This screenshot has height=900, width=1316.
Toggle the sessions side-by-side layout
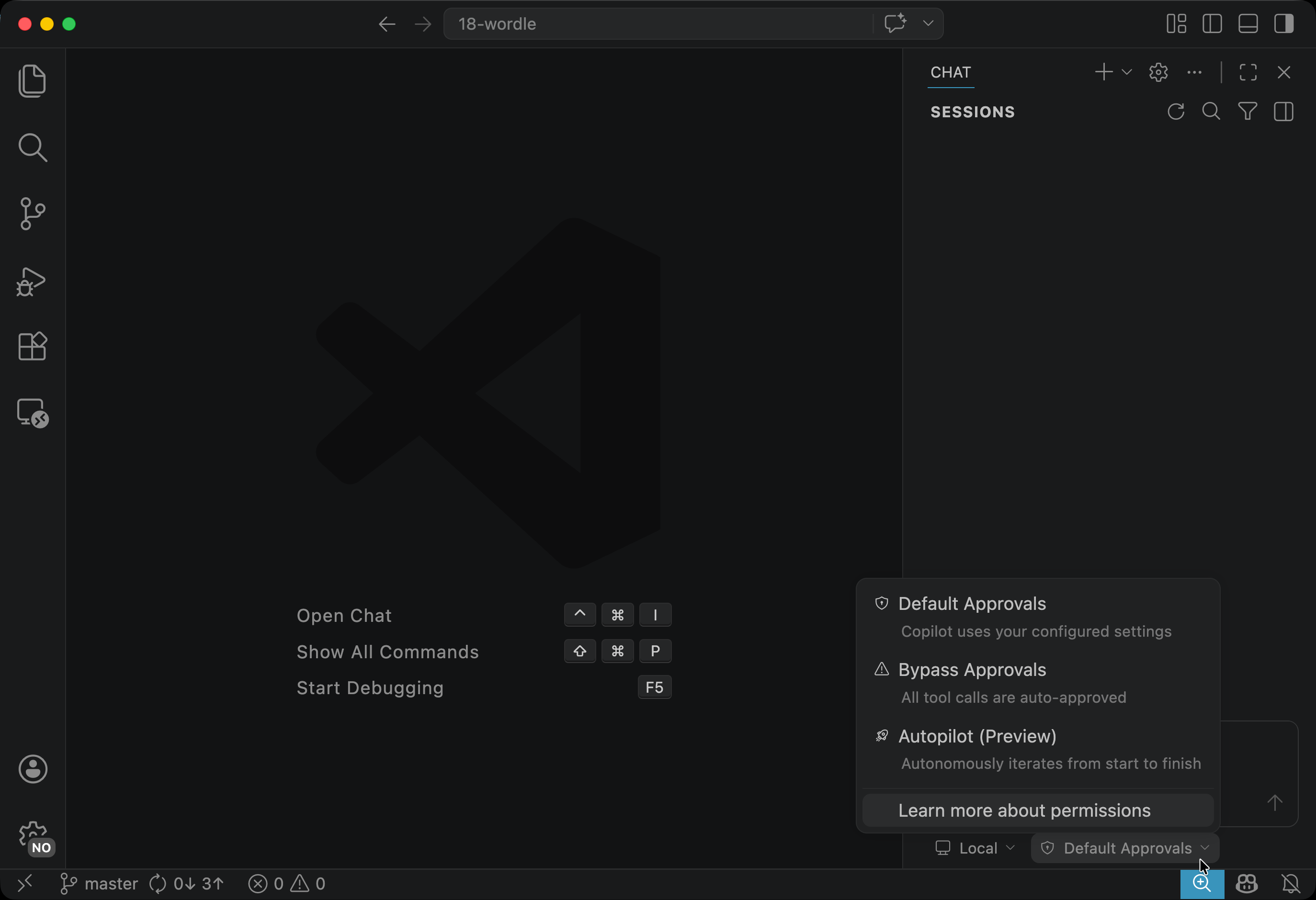tap(1284, 112)
